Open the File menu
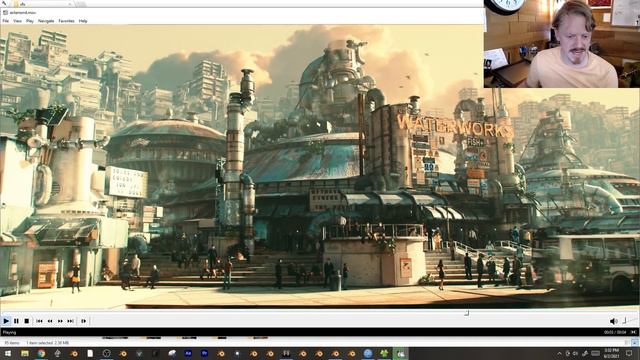The height and width of the screenshot is (360, 640). (5, 21)
